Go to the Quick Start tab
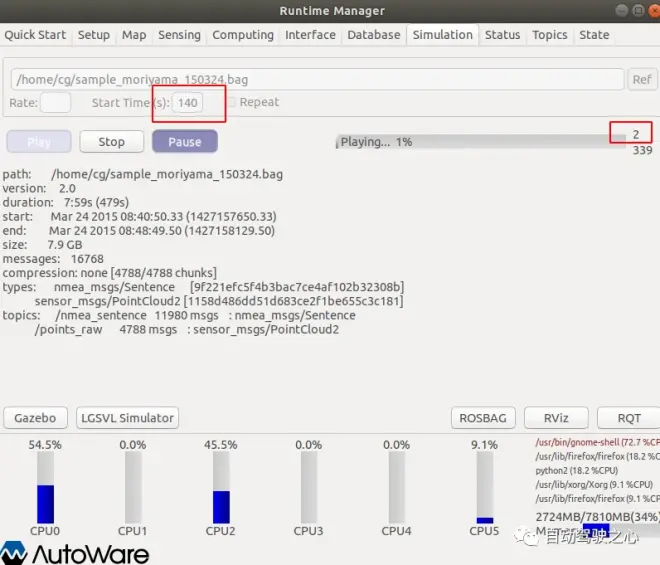Screen dimensions: 660x565 coord(35,35)
